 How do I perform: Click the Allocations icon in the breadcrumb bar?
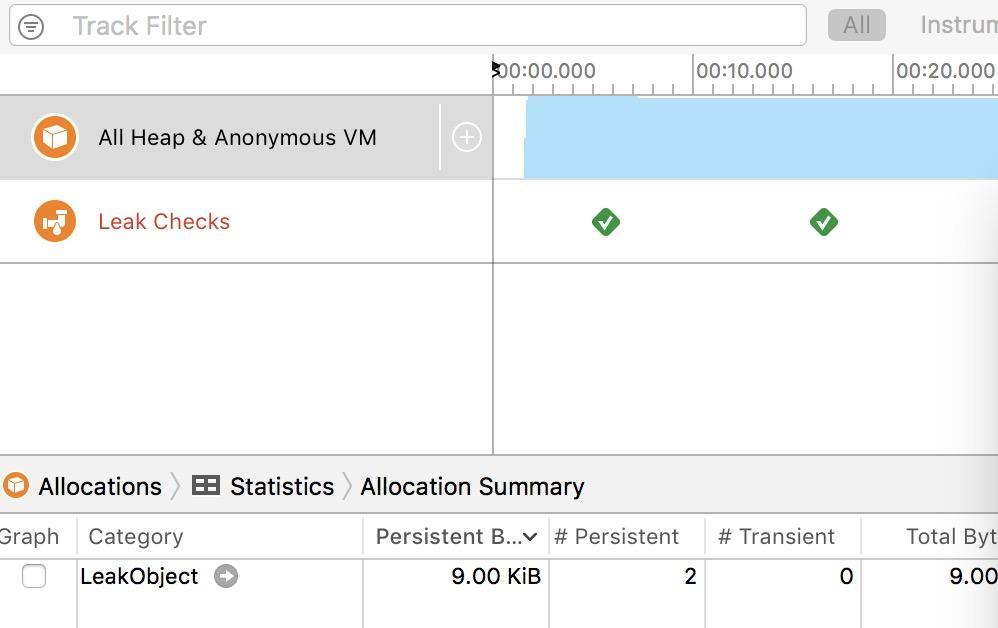tap(16, 486)
